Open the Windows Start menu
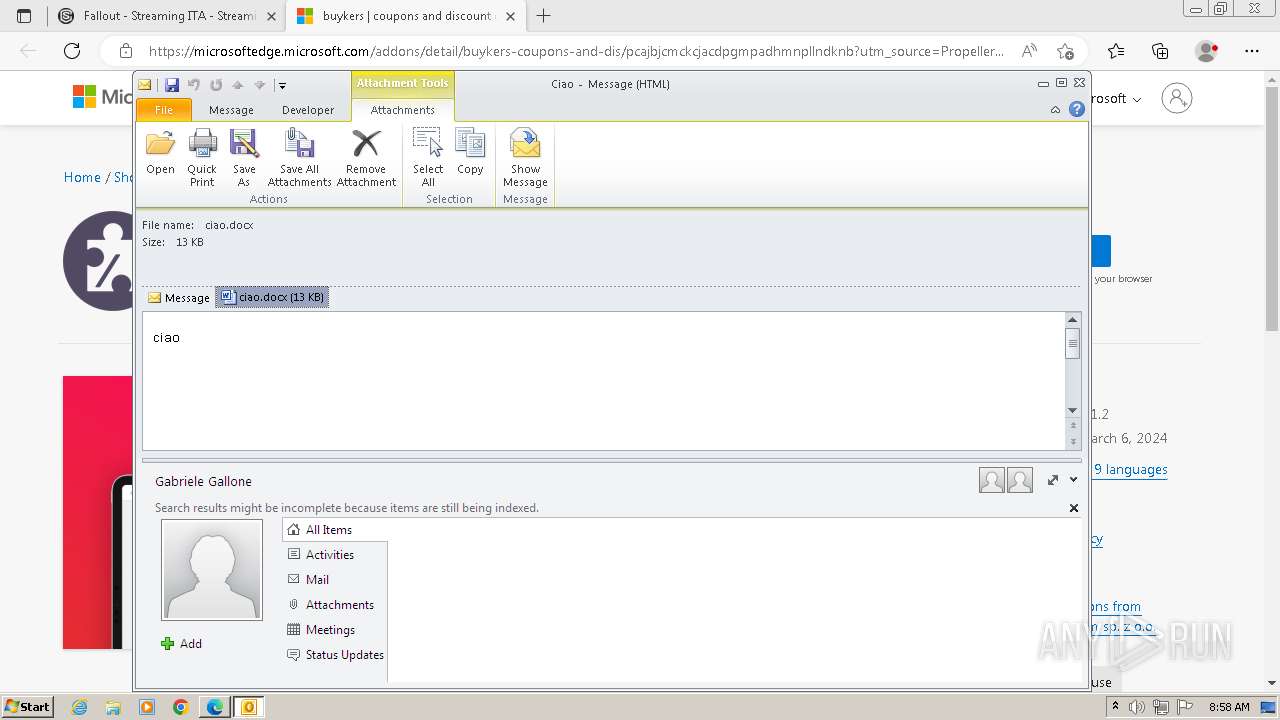Image resolution: width=1280 pixels, height=720 pixels. (27, 707)
